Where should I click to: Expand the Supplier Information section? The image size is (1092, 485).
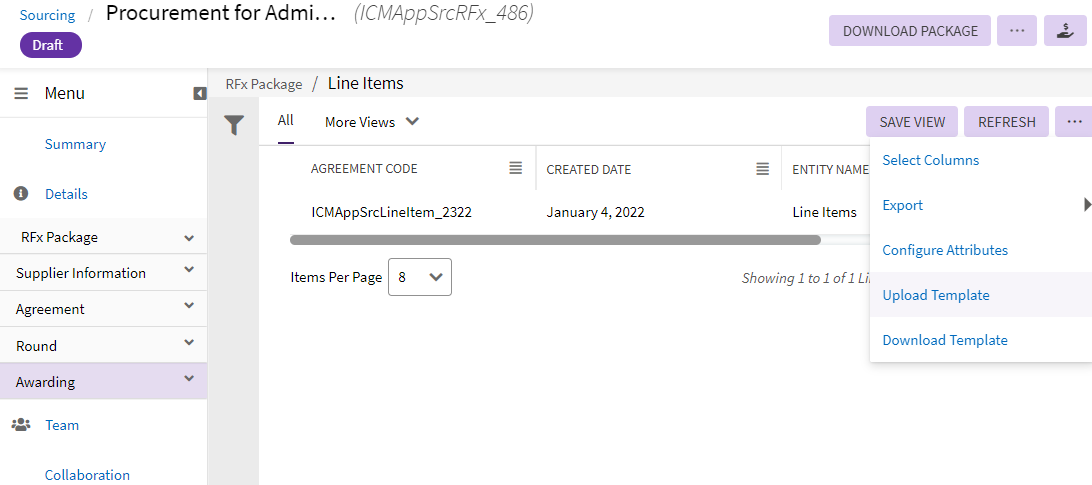(189, 272)
